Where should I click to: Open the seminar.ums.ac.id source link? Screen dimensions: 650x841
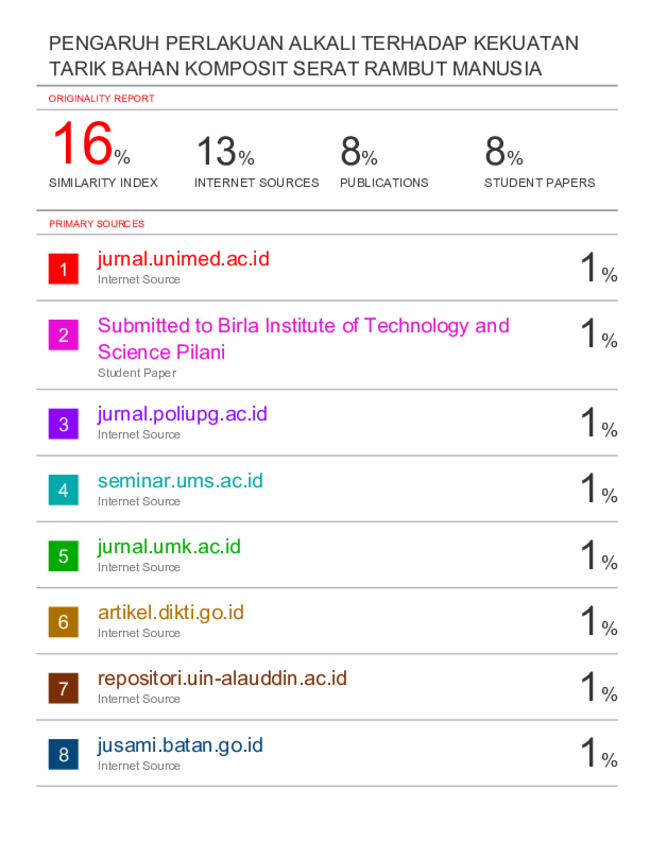point(180,481)
